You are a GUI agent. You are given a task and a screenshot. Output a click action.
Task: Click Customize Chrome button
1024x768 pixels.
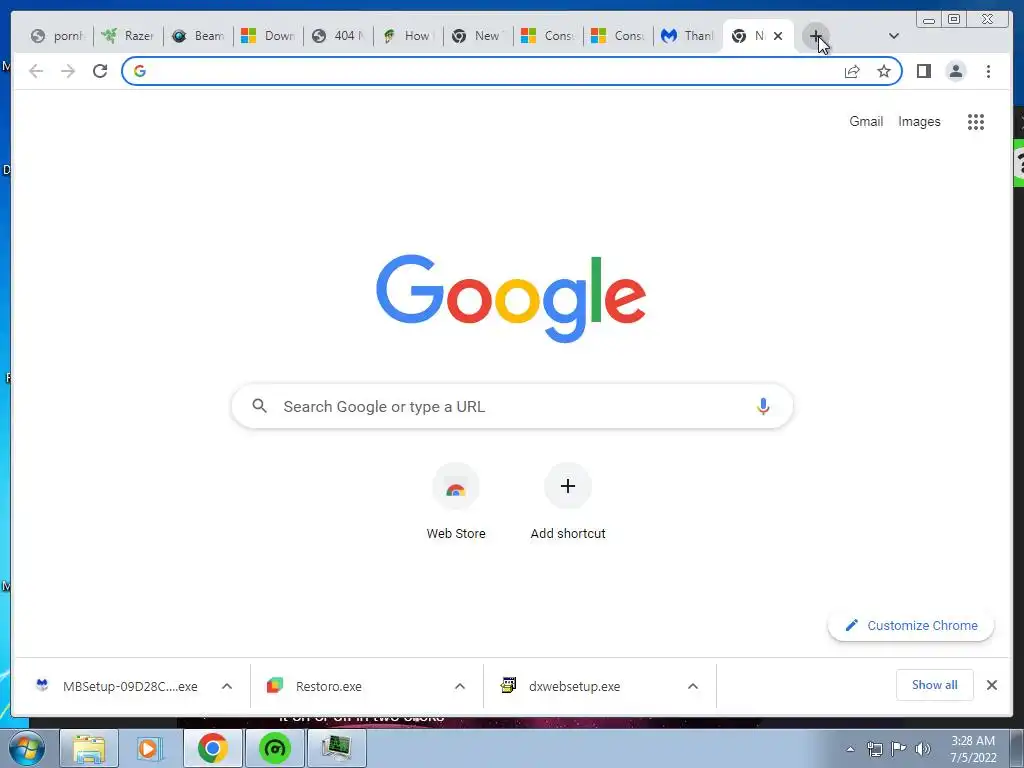(911, 626)
